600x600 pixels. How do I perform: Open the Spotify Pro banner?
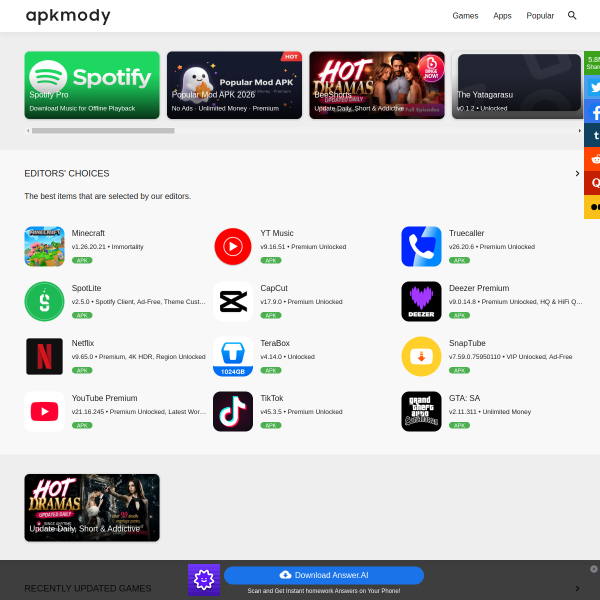point(92,85)
